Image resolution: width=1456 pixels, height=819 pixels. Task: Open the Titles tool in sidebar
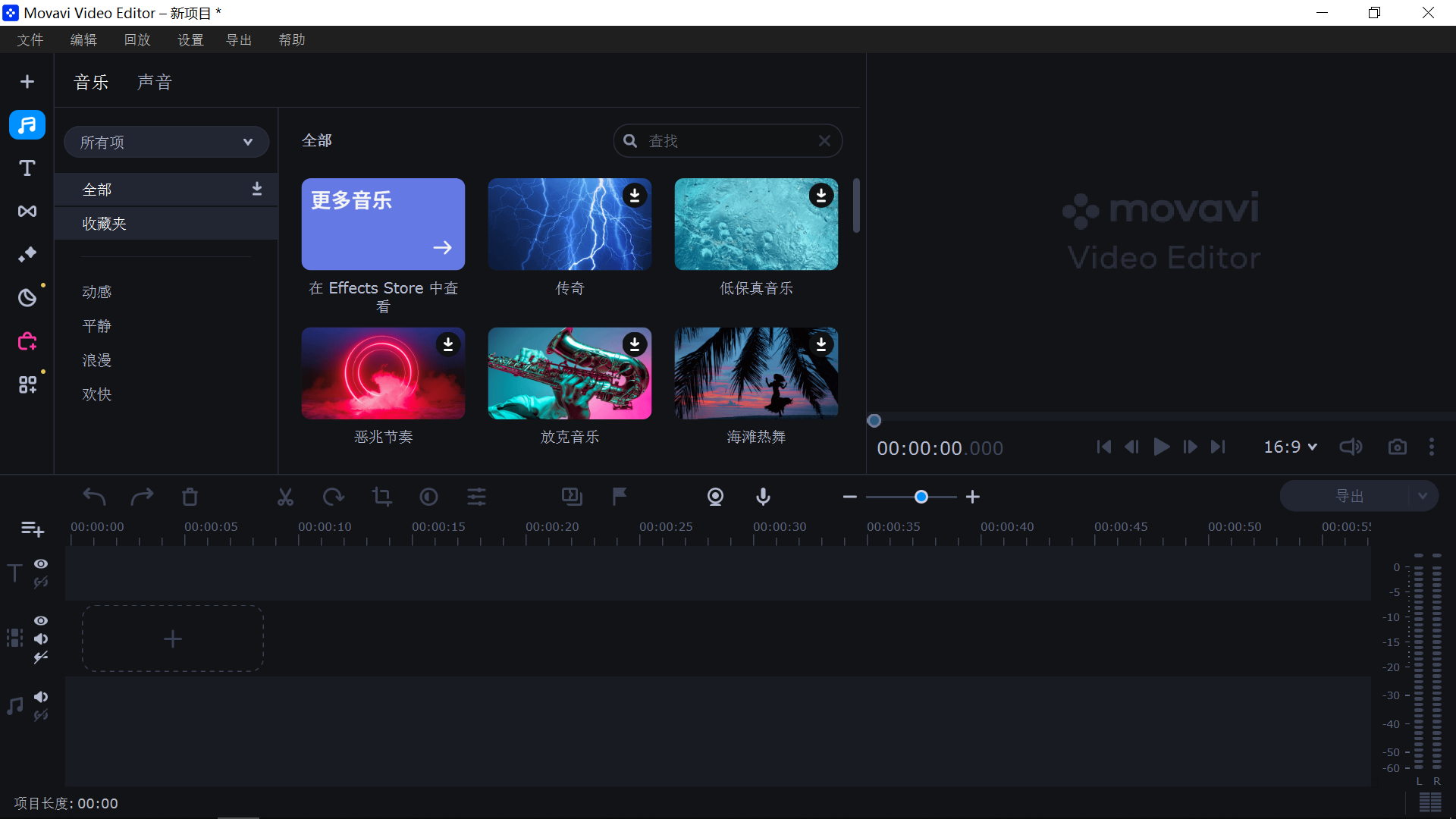pos(27,168)
